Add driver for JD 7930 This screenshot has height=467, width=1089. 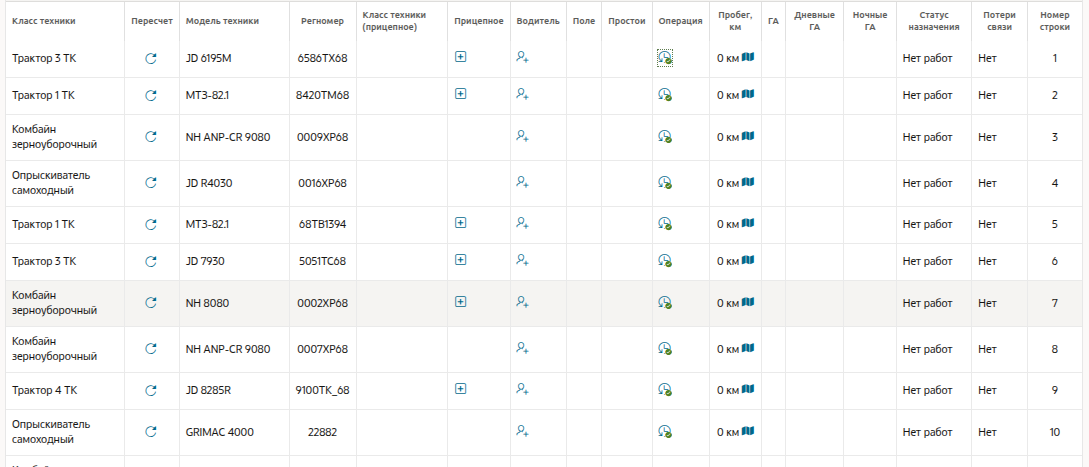pos(523,260)
